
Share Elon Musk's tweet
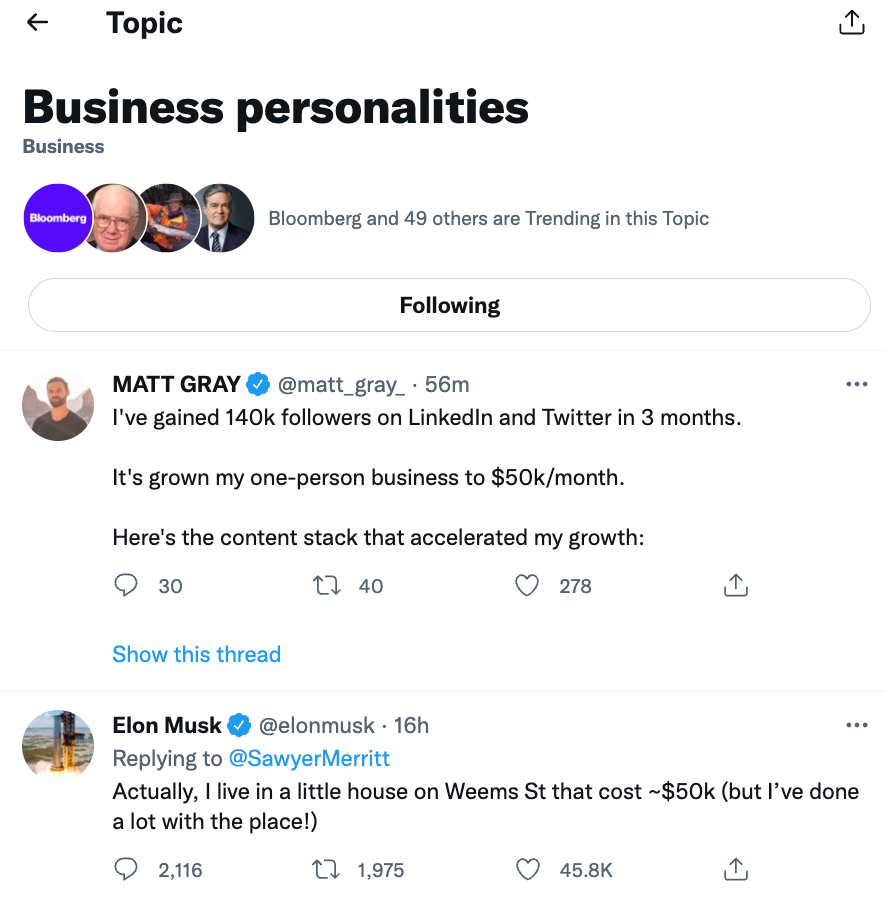tap(735, 870)
